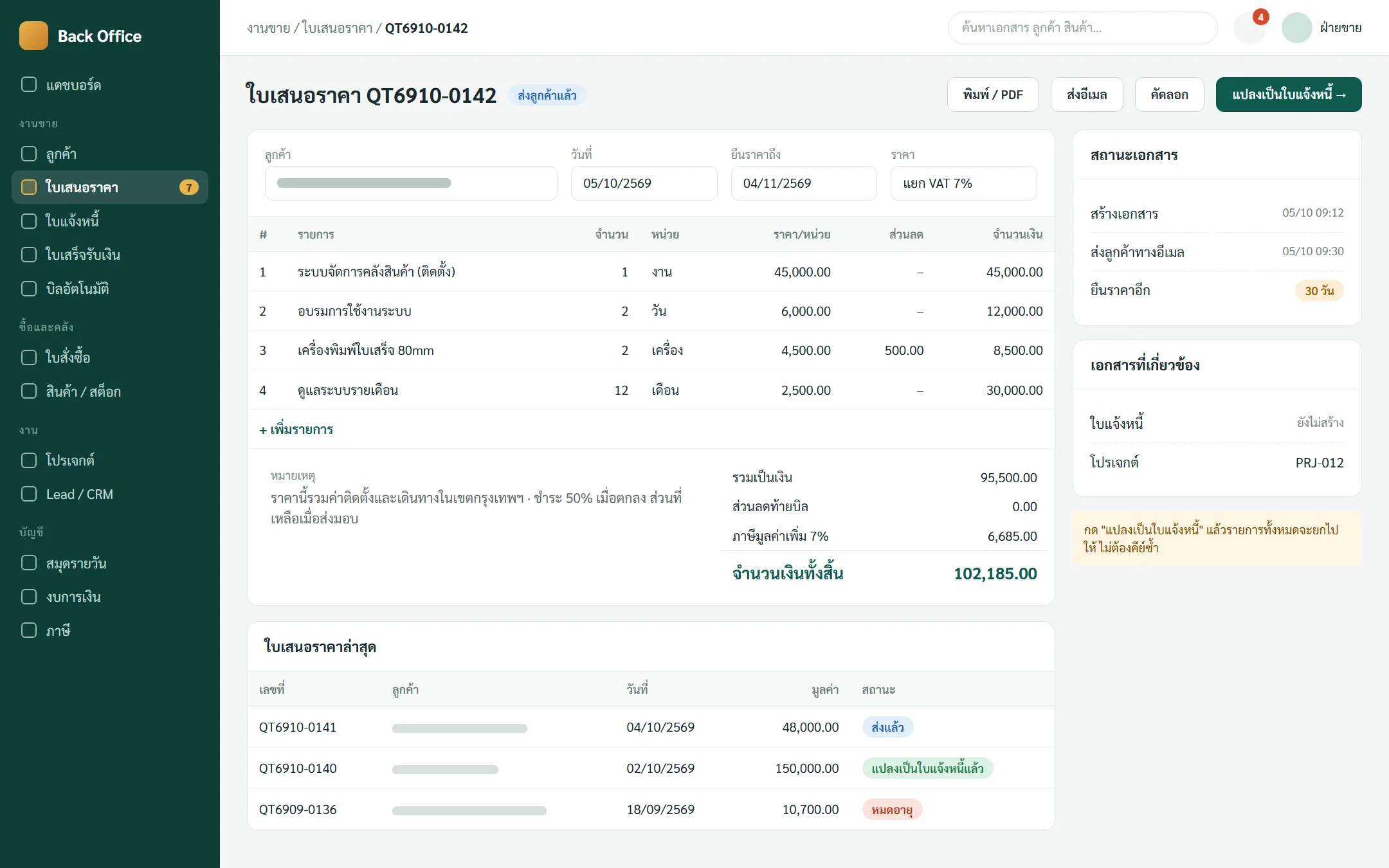Click the บิลอัตโนมัติ sidebar icon
This screenshot has height=868, width=1389.
[x=29, y=289]
